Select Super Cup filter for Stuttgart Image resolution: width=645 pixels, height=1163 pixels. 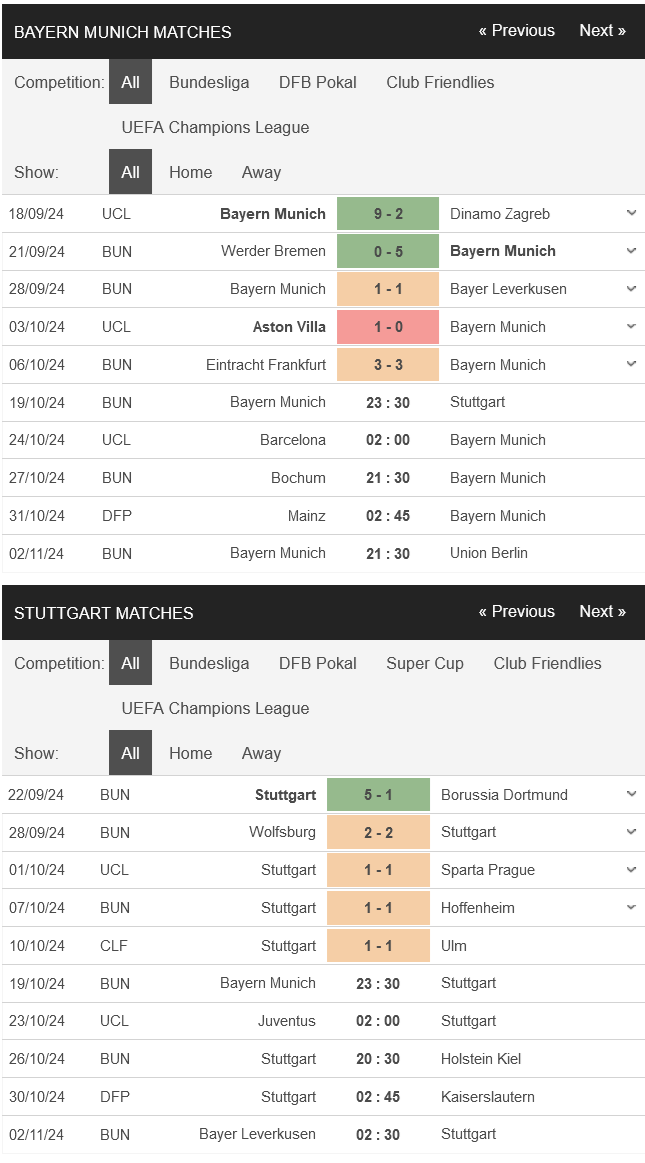click(425, 663)
